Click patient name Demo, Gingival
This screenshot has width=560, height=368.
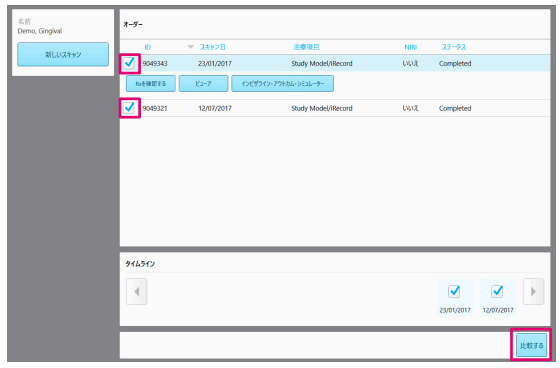[40, 31]
